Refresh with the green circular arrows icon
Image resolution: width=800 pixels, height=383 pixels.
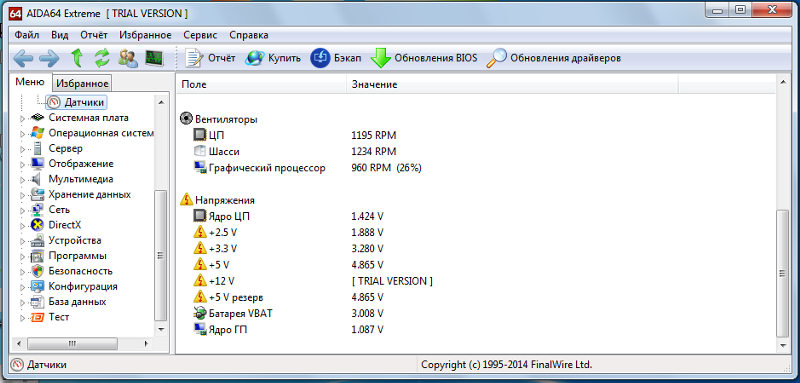pyautogui.click(x=102, y=58)
